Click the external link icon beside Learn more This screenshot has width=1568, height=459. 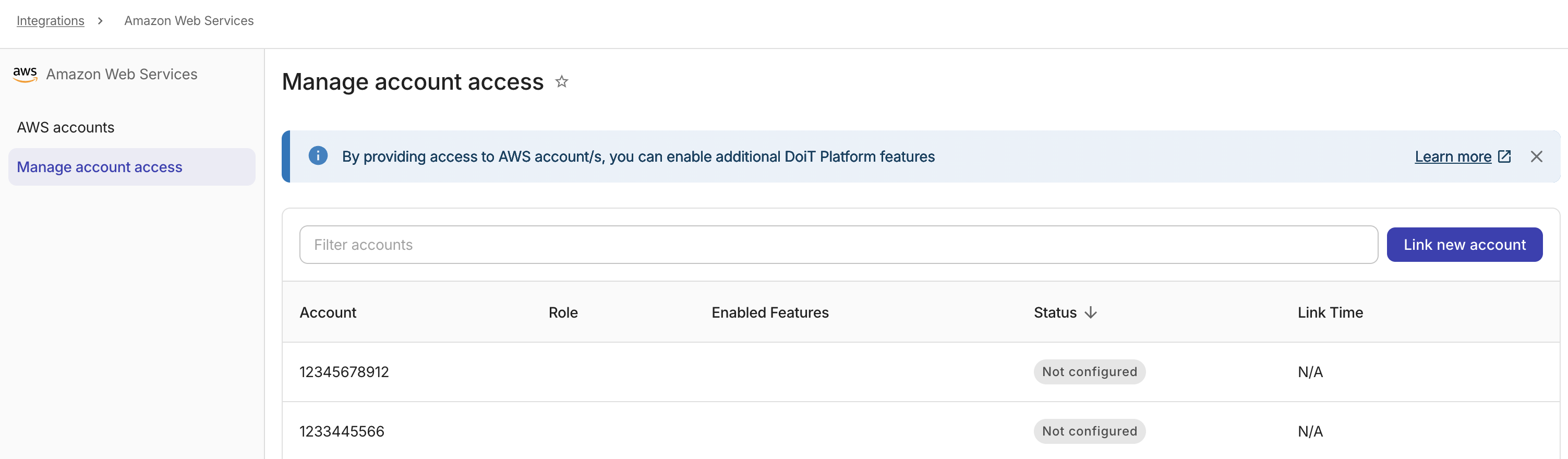click(x=1504, y=156)
